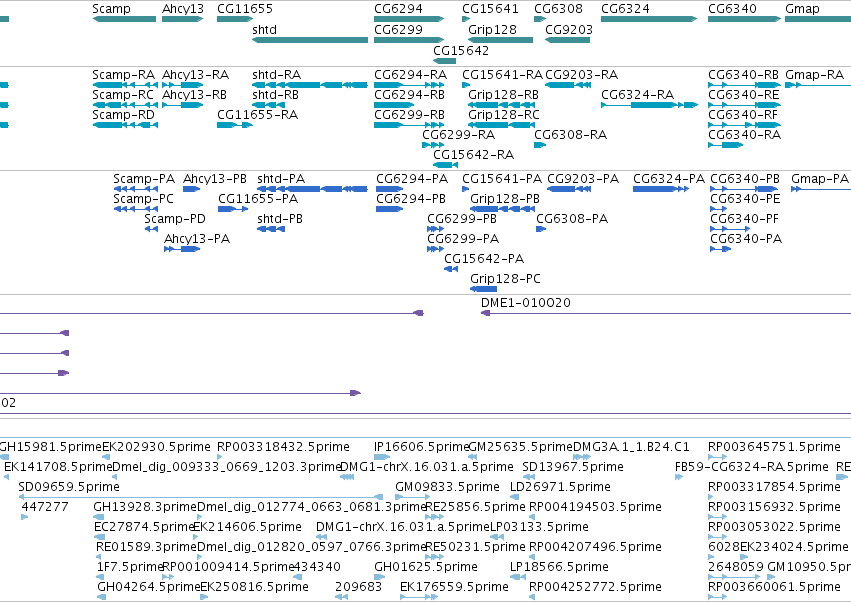Click the CG6299-PB protein label
Viewport: 851px width, 602px height.
pyautogui.click(x=462, y=219)
